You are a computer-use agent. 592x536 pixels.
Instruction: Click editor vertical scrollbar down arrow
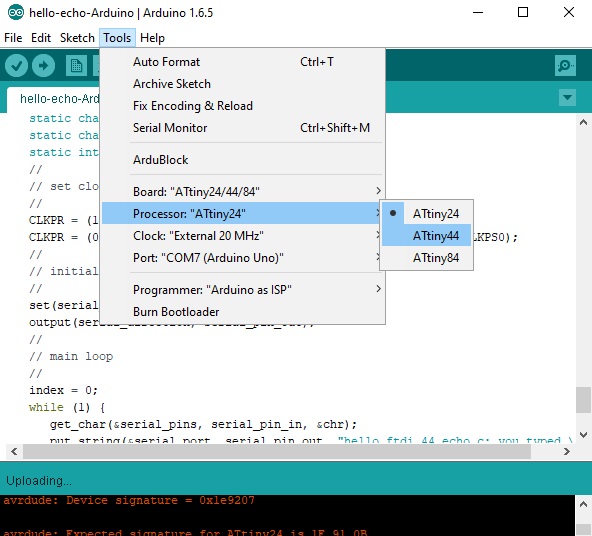pyautogui.click(x=583, y=434)
